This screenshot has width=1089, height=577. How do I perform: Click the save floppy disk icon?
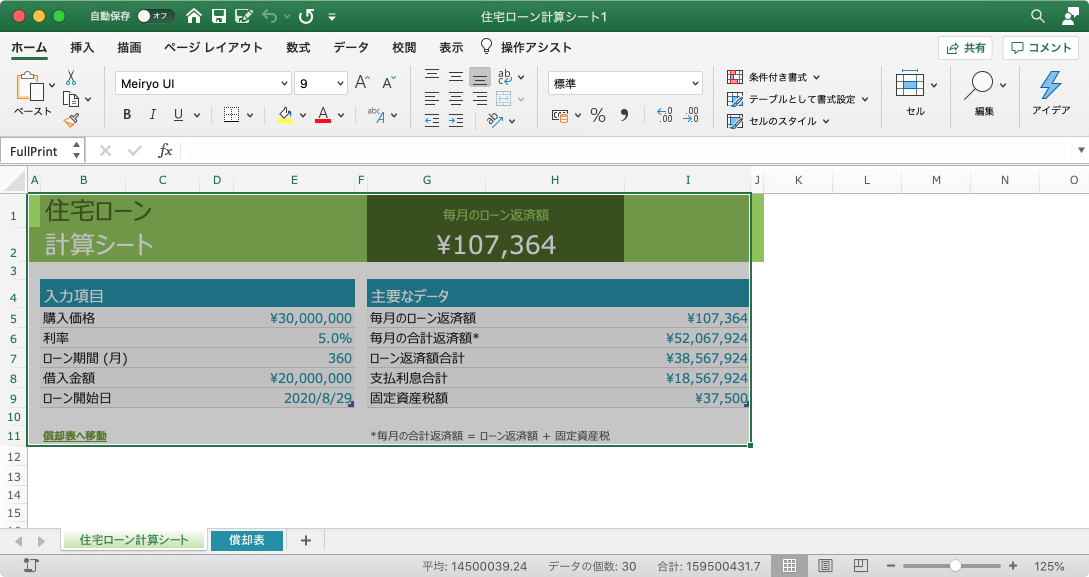point(219,16)
